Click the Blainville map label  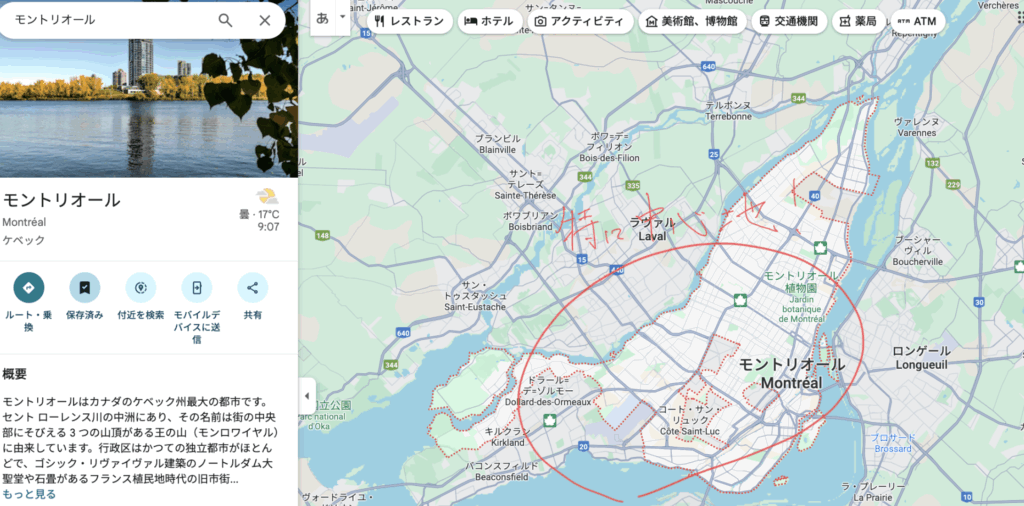[498, 144]
